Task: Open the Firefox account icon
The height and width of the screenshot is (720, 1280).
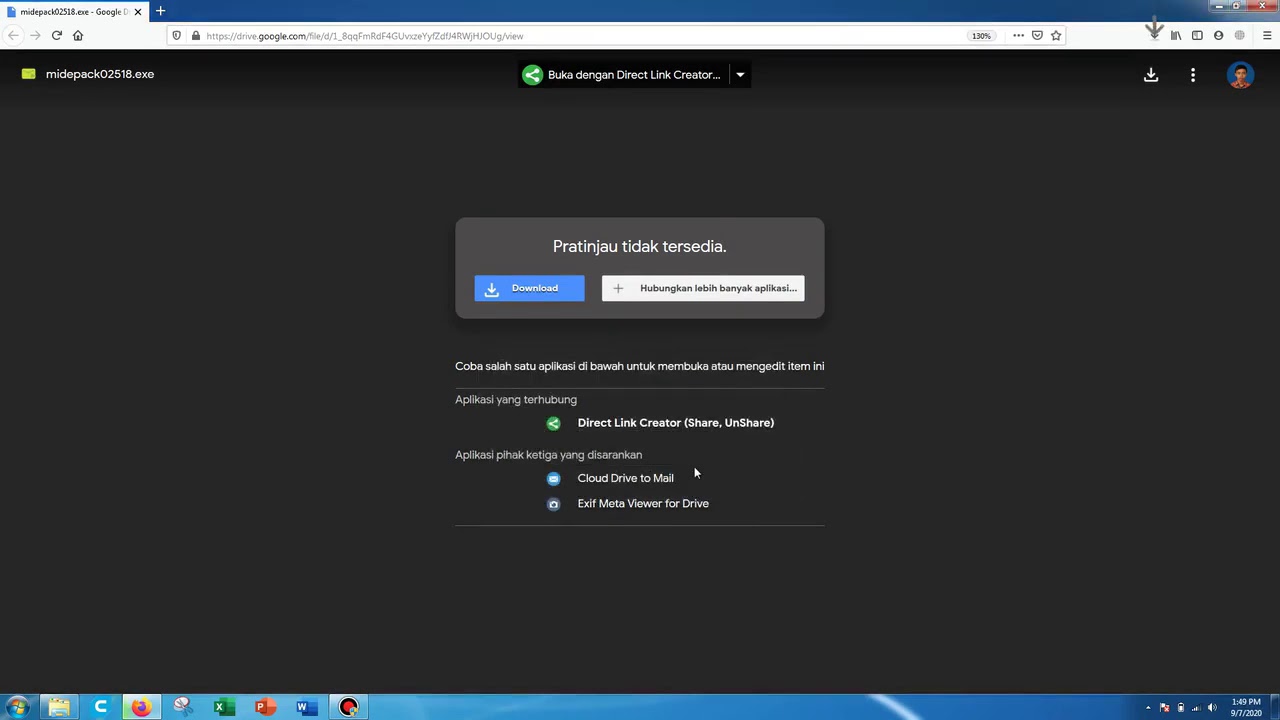Action: click(x=1218, y=36)
